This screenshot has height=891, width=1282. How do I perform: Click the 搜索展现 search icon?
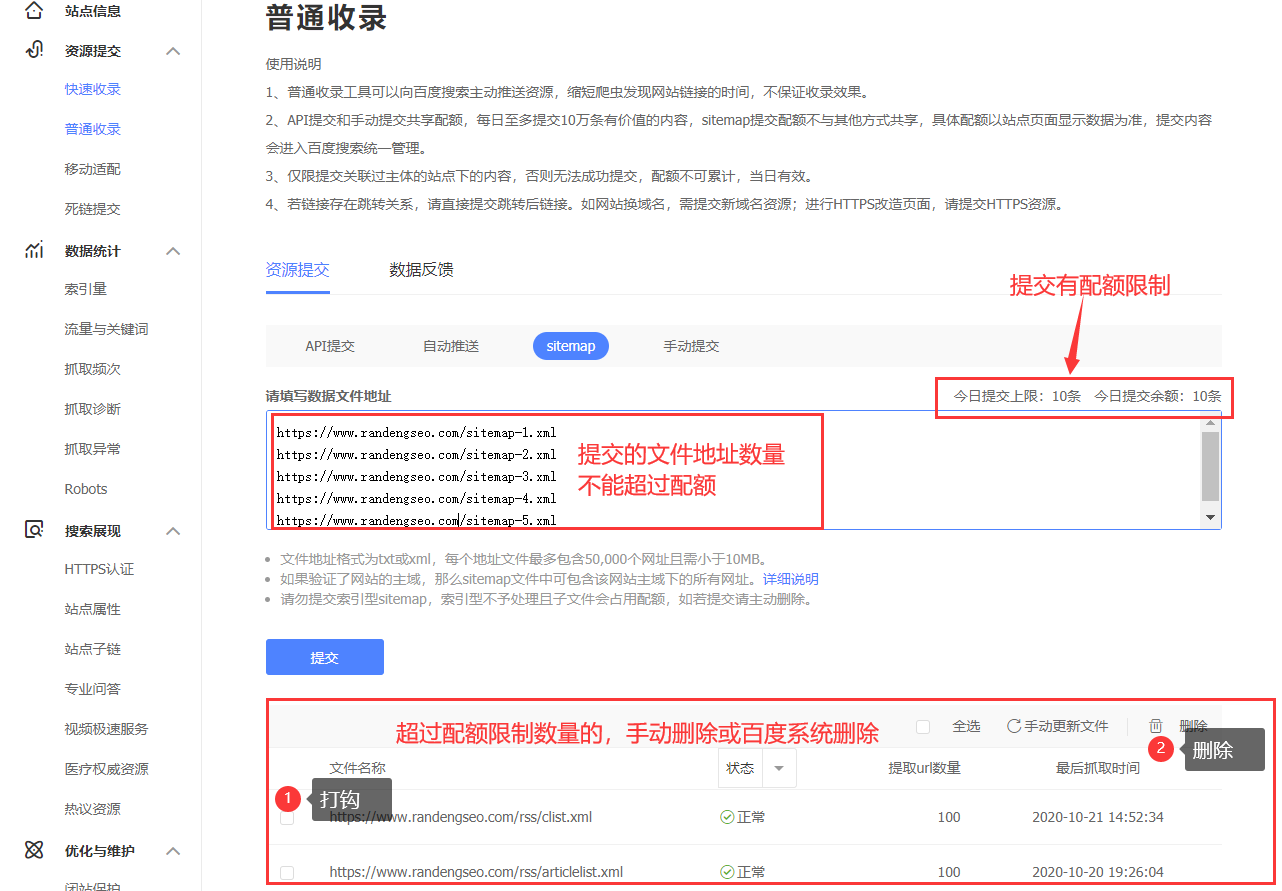pos(34,530)
